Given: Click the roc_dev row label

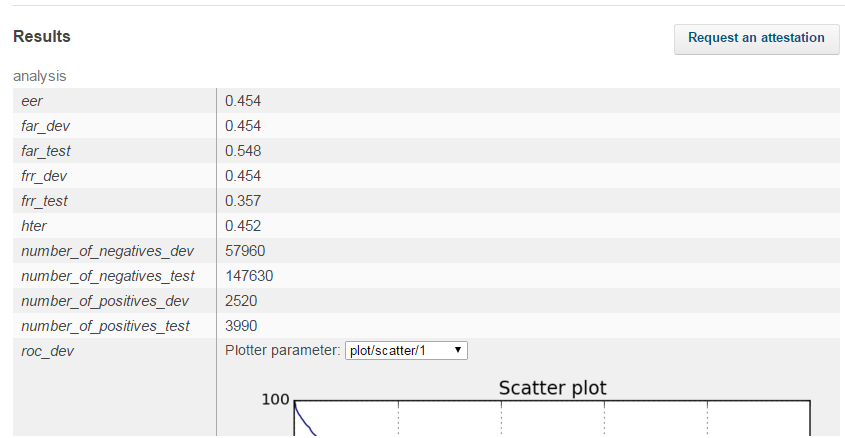Looking at the screenshot, I should (47, 350).
